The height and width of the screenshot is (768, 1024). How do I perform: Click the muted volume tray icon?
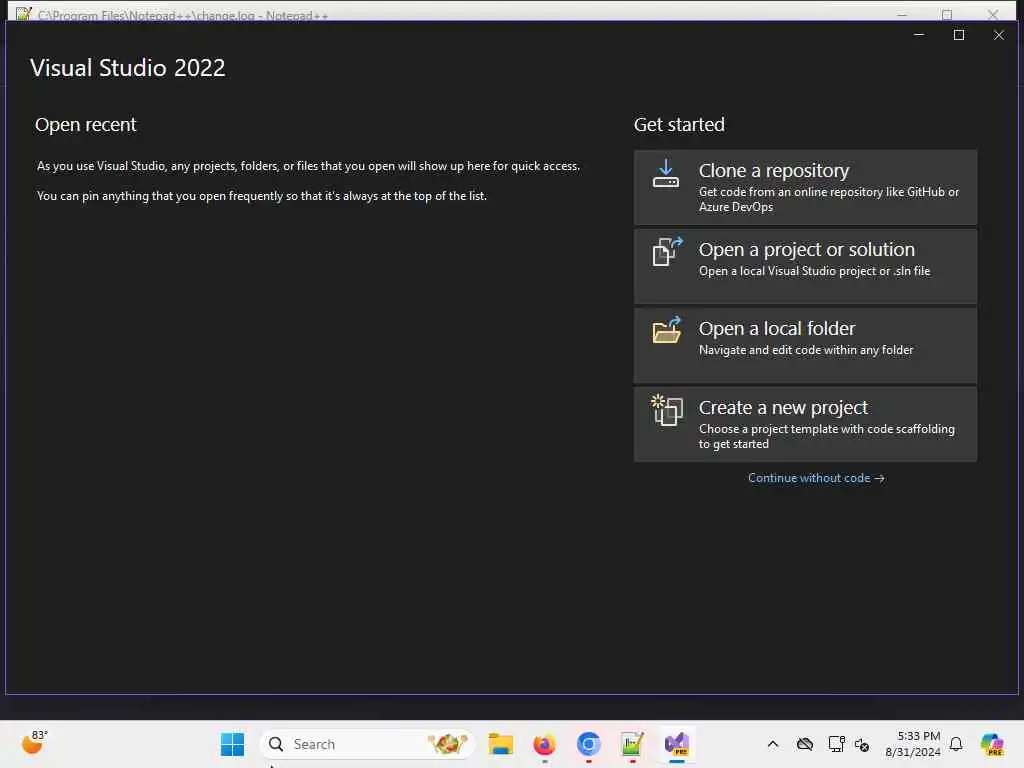point(862,744)
